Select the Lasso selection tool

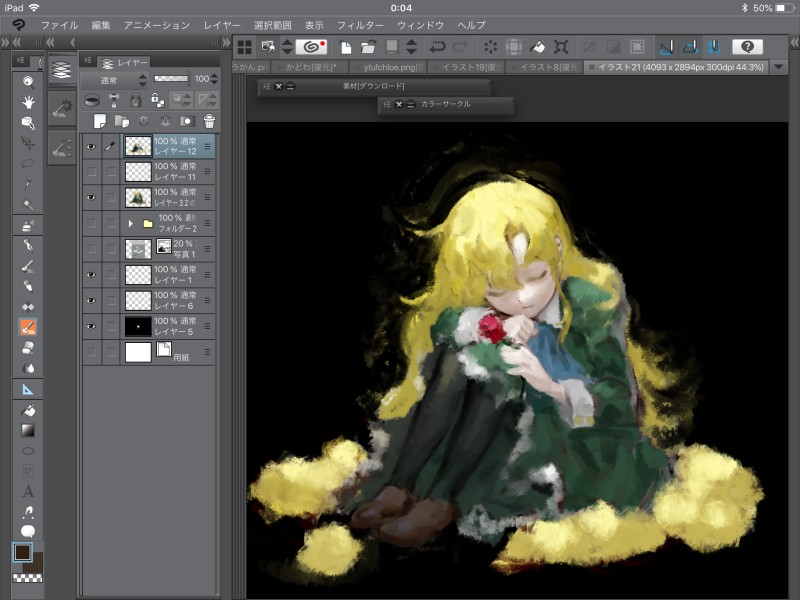tap(28, 163)
